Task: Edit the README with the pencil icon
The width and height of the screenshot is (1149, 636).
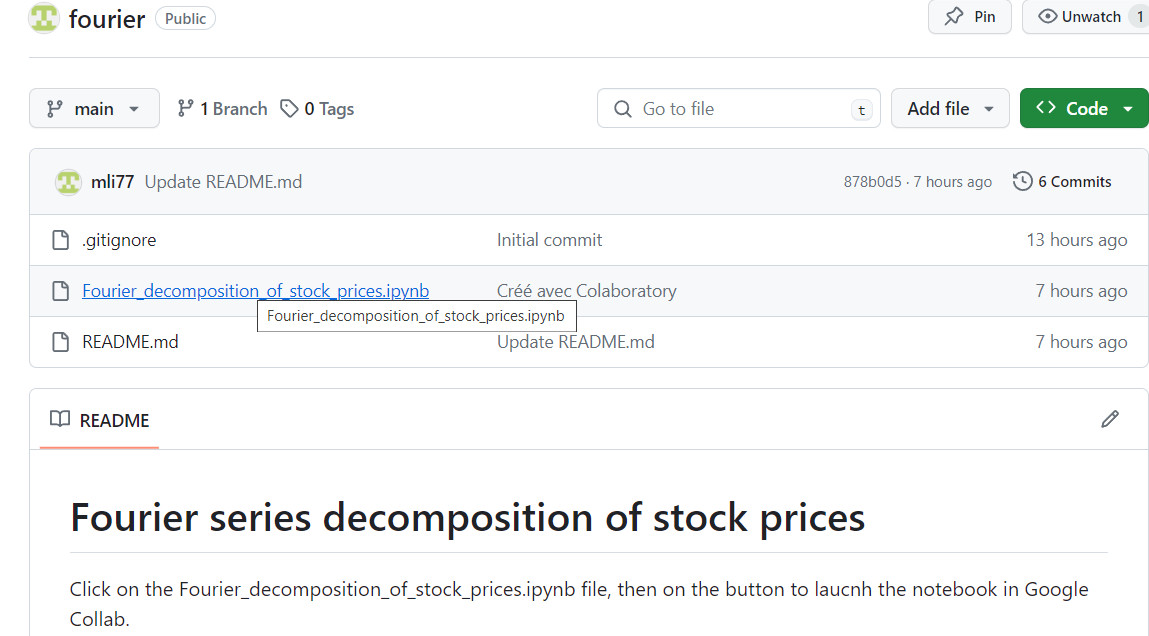Action: tap(1109, 419)
